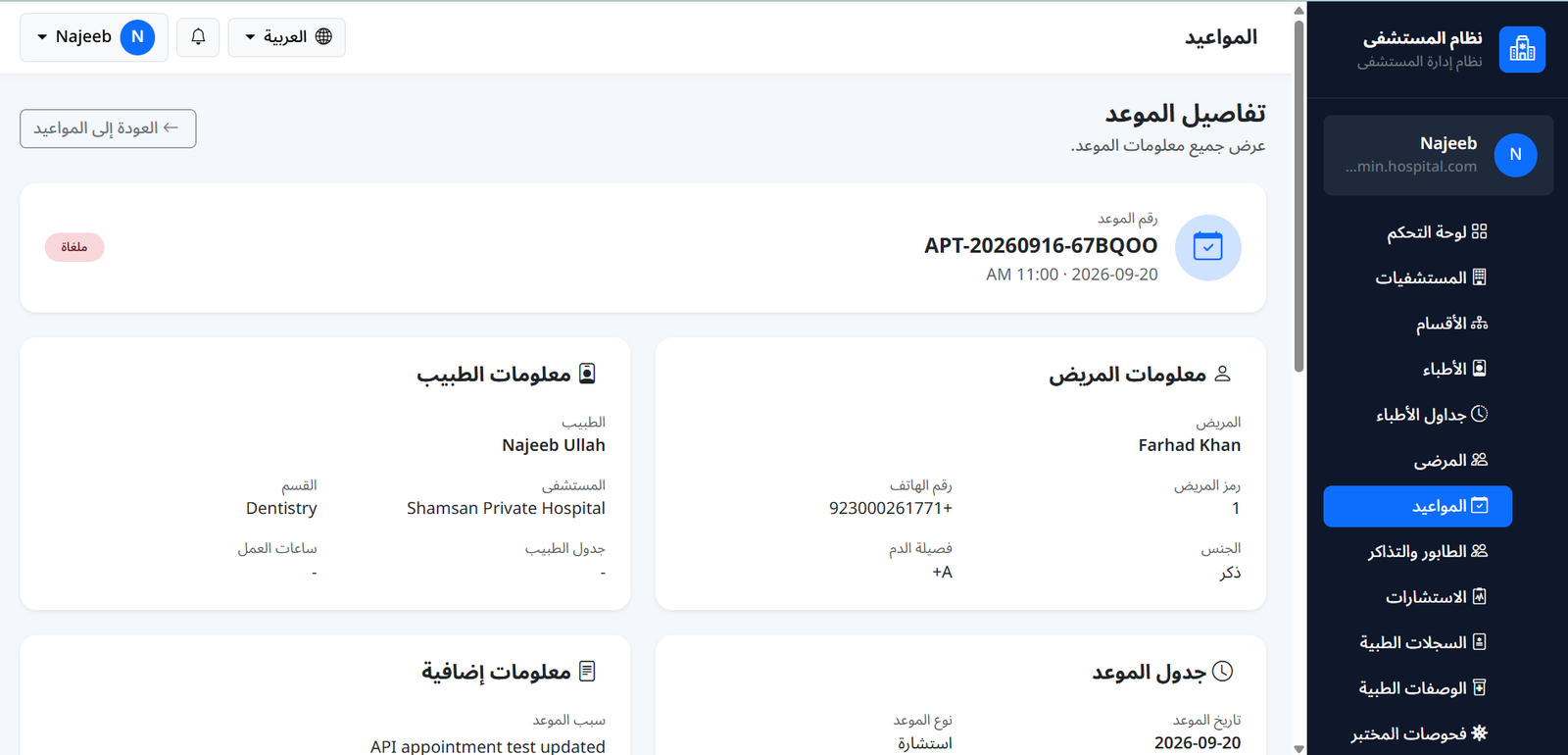Click the doctor info card icon
The image size is (1568, 755).
(587, 374)
